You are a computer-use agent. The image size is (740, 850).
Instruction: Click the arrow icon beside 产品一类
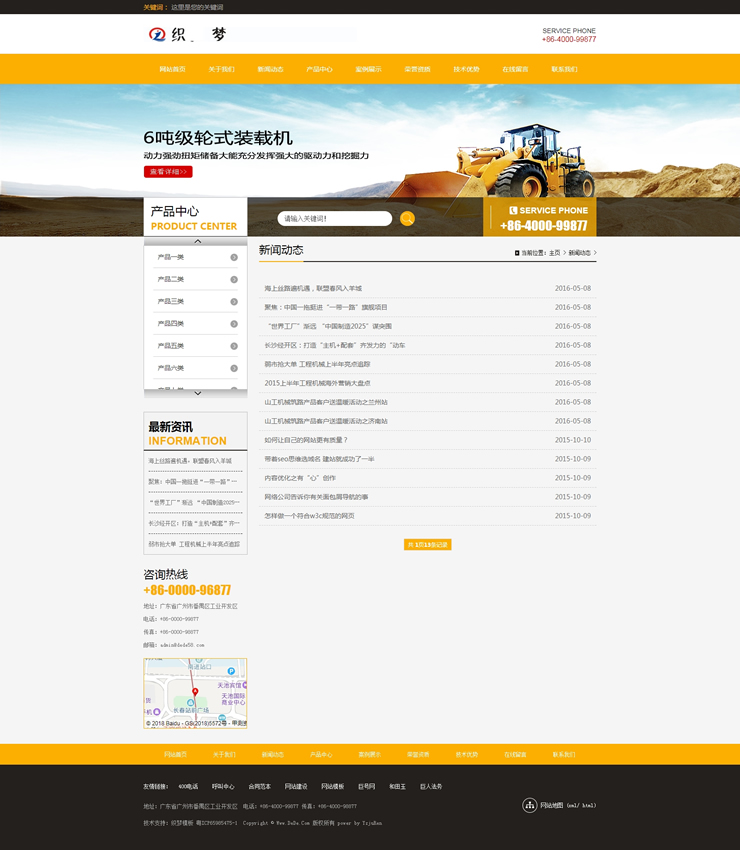(x=234, y=257)
